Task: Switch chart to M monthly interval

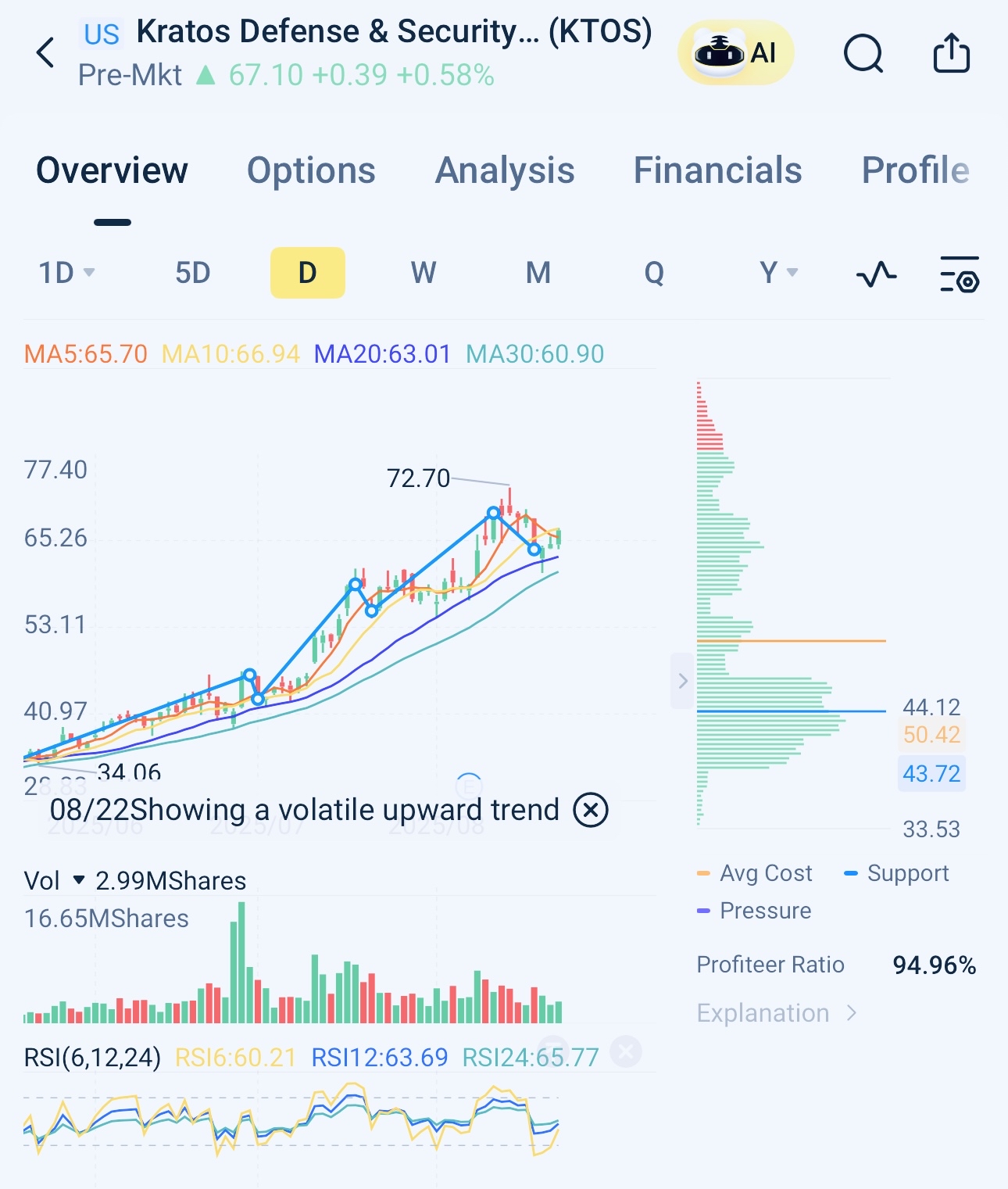Action: tap(538, 273)
